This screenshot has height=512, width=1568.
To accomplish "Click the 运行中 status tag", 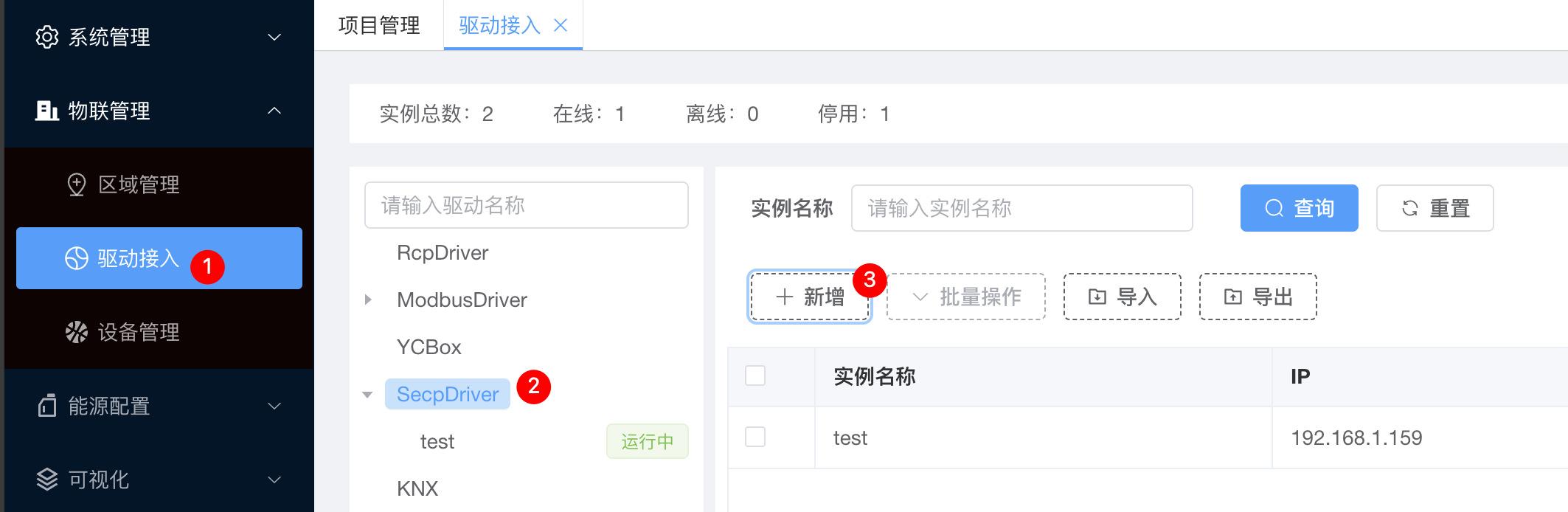I will coord(648,441).
